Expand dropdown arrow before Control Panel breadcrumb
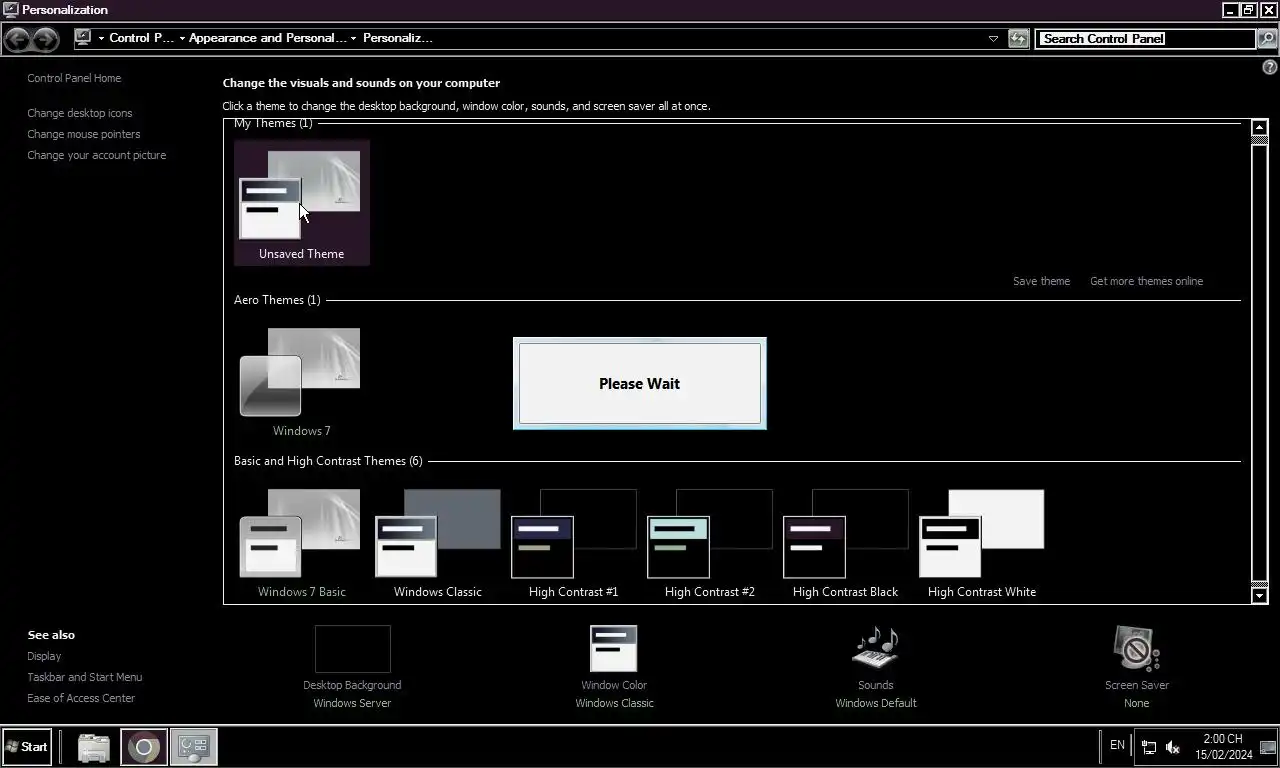 point(101,39)
